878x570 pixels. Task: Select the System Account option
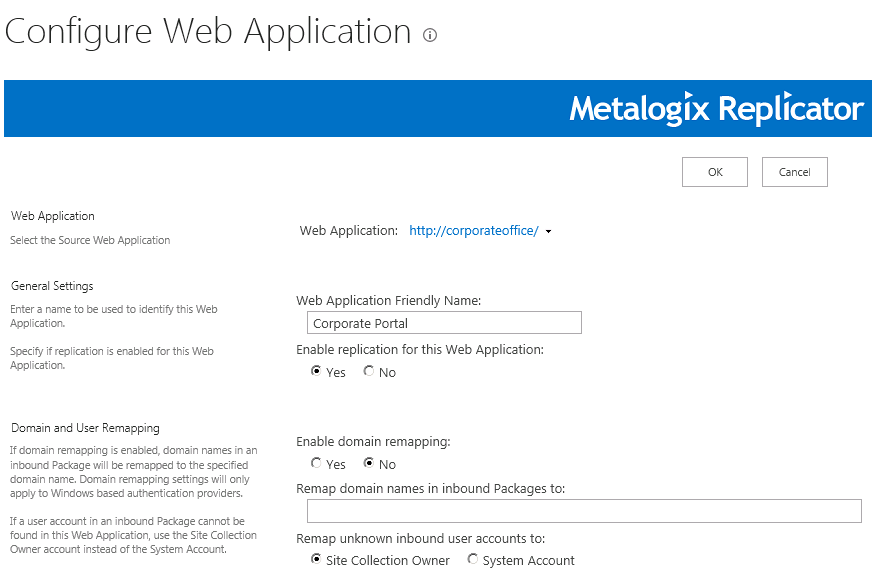tap(473, 560)
